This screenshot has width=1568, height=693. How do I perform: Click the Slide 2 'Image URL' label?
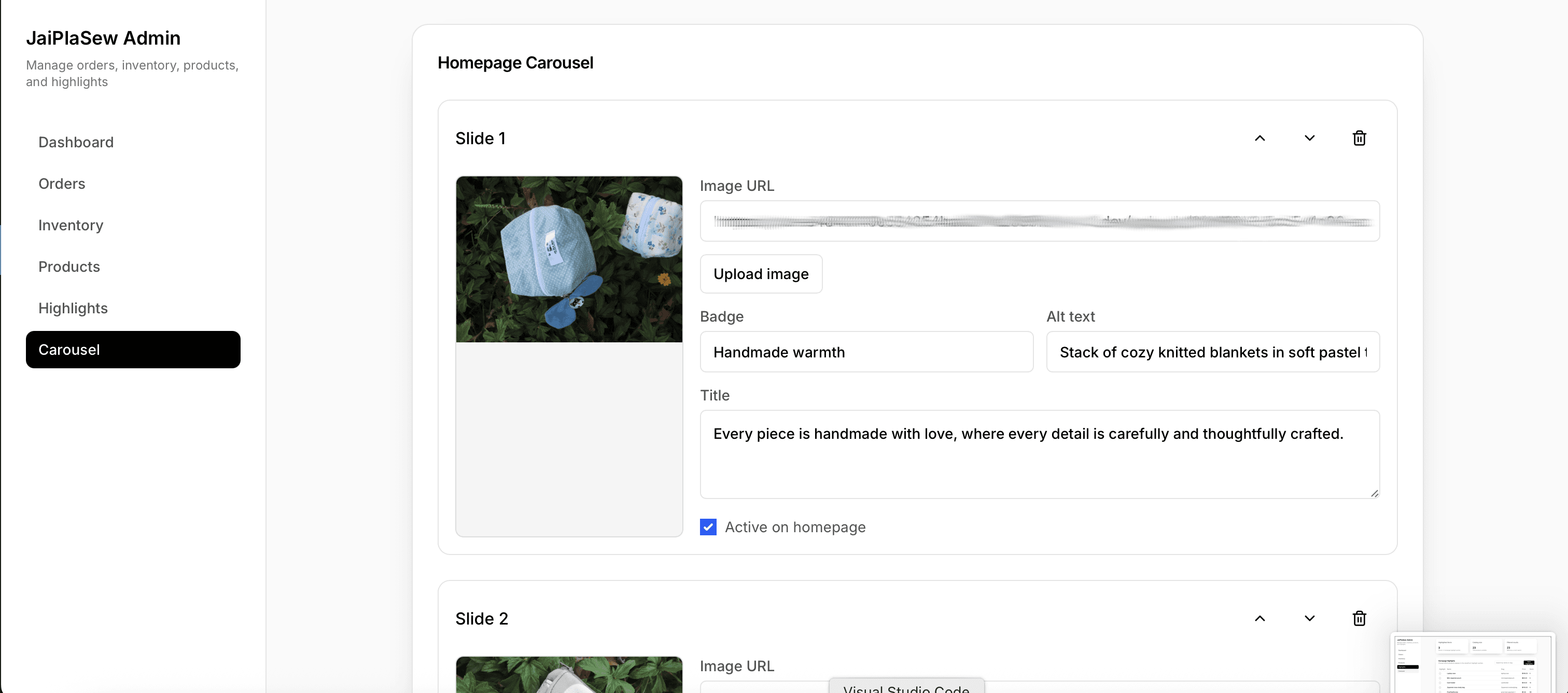point(736,666)
